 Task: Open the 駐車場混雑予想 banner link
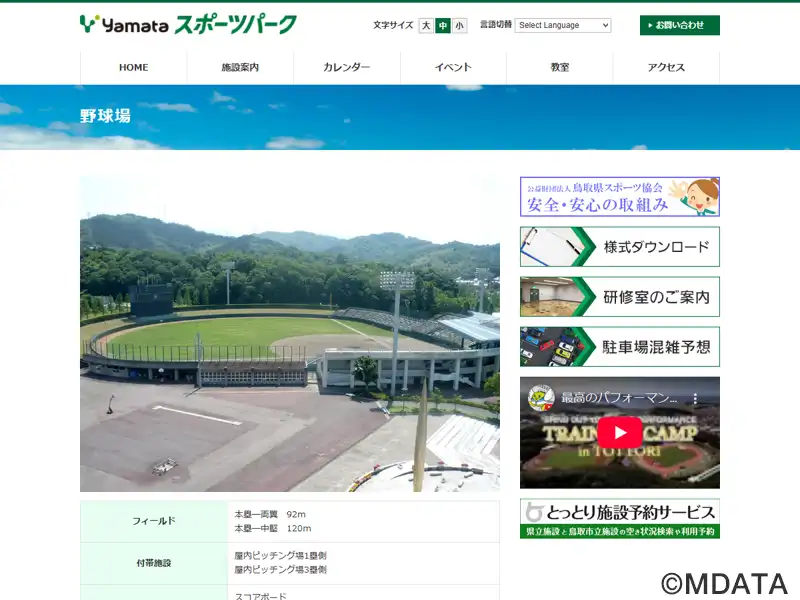620,347
